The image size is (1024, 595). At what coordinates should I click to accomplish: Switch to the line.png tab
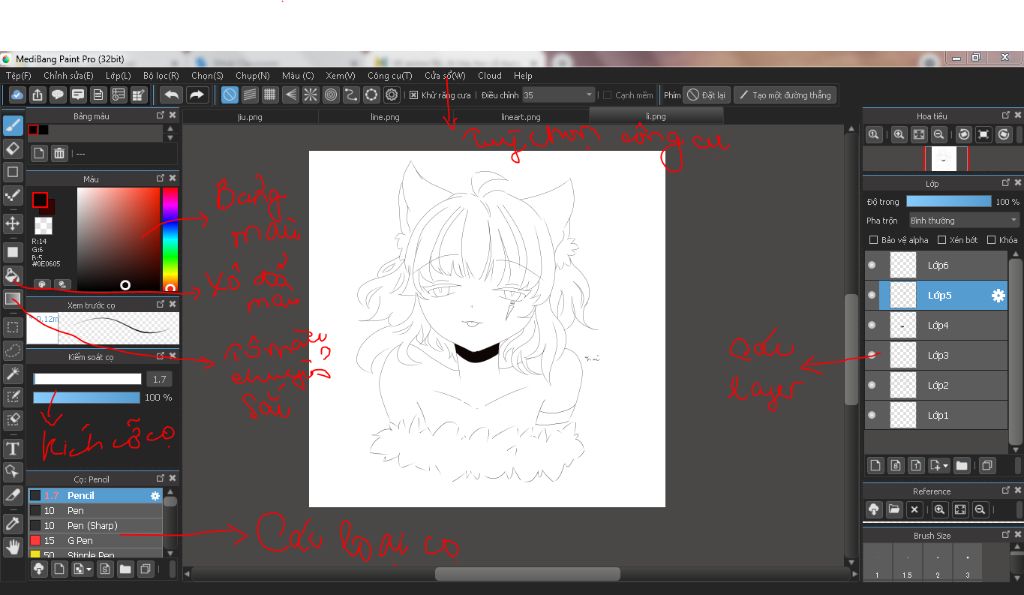click(x=385, y=117)
